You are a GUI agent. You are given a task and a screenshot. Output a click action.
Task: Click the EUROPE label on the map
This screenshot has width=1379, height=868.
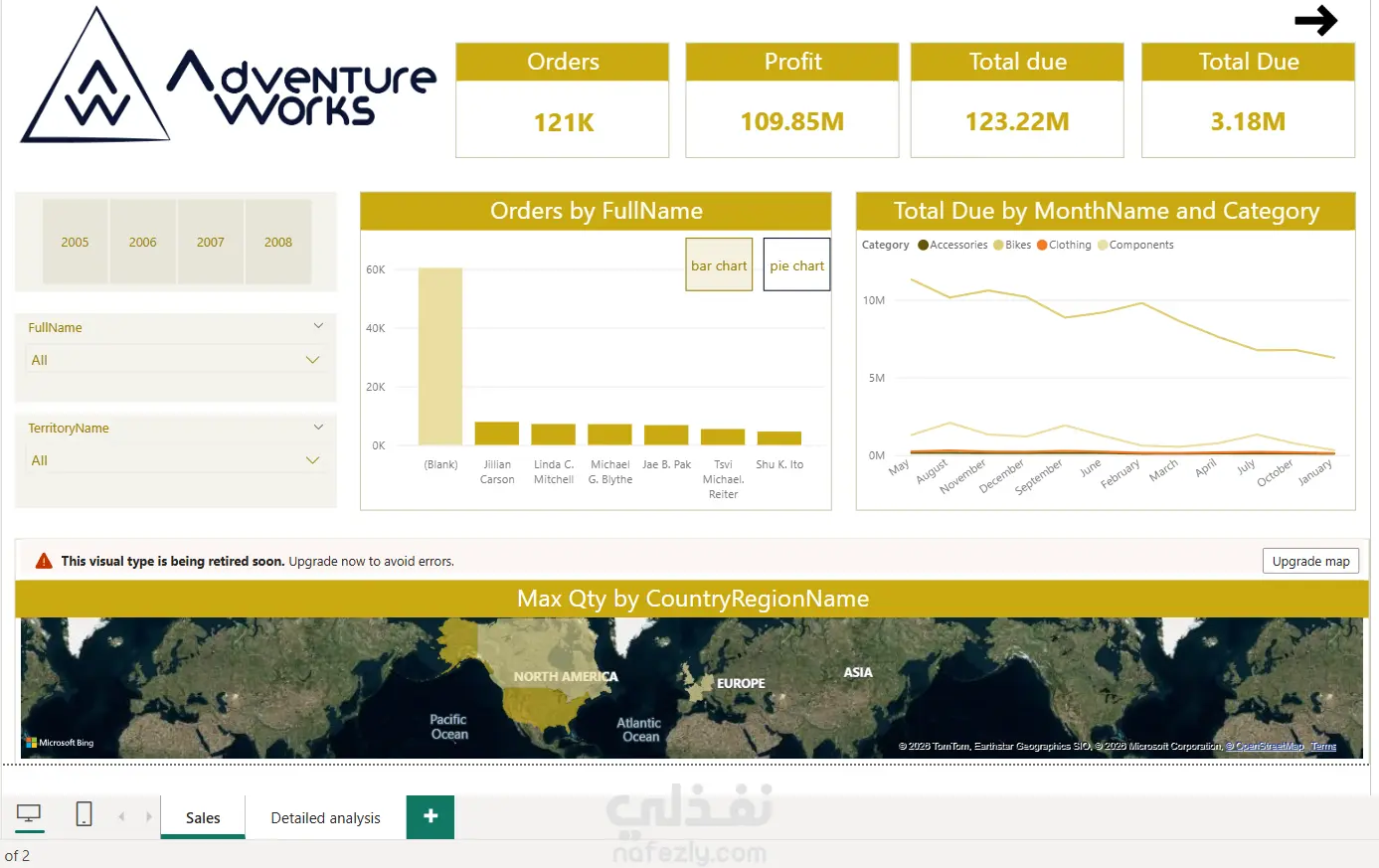coord(742,683)
